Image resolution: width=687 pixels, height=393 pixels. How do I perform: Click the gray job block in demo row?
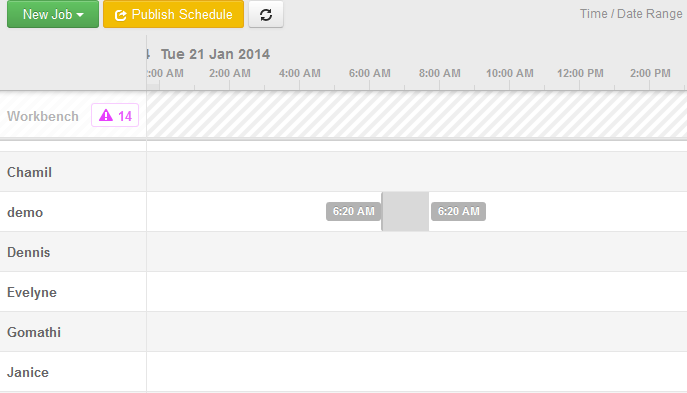[405, 212]
